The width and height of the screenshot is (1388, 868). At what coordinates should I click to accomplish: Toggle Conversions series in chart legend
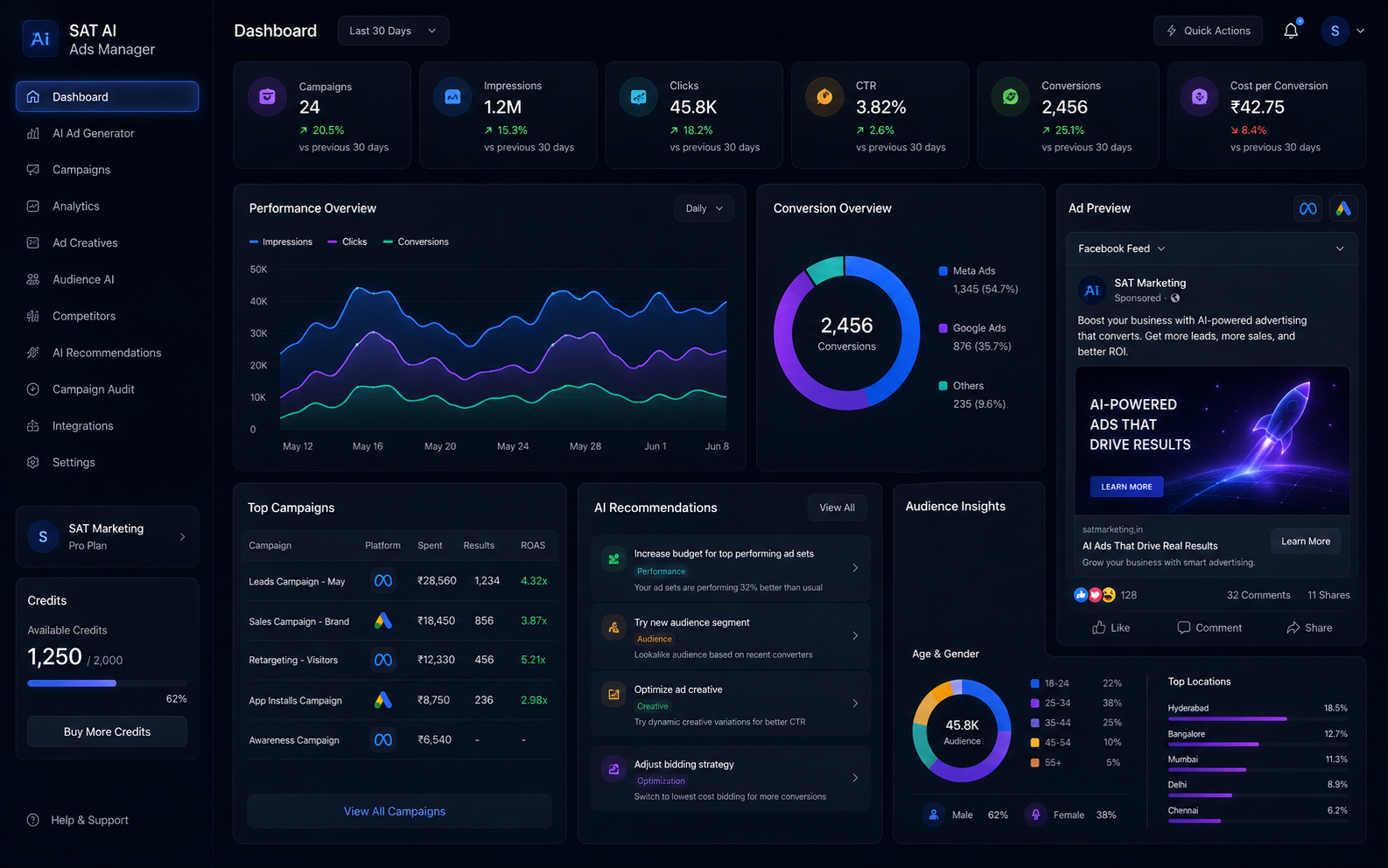[x=416, y=241]
